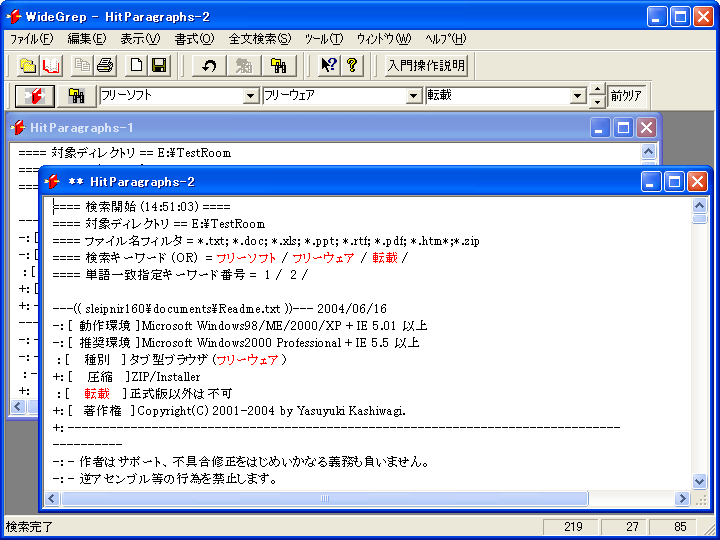Click the 検索開始 (14:51:03) line
Screen dimensions: 720x540
point(142,207)
